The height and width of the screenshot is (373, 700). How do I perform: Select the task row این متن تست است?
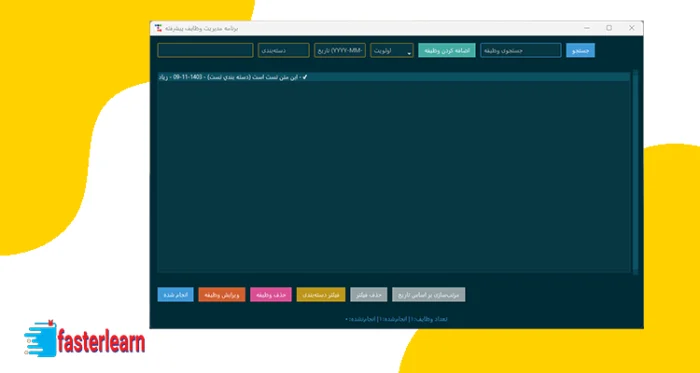point(394,77)
